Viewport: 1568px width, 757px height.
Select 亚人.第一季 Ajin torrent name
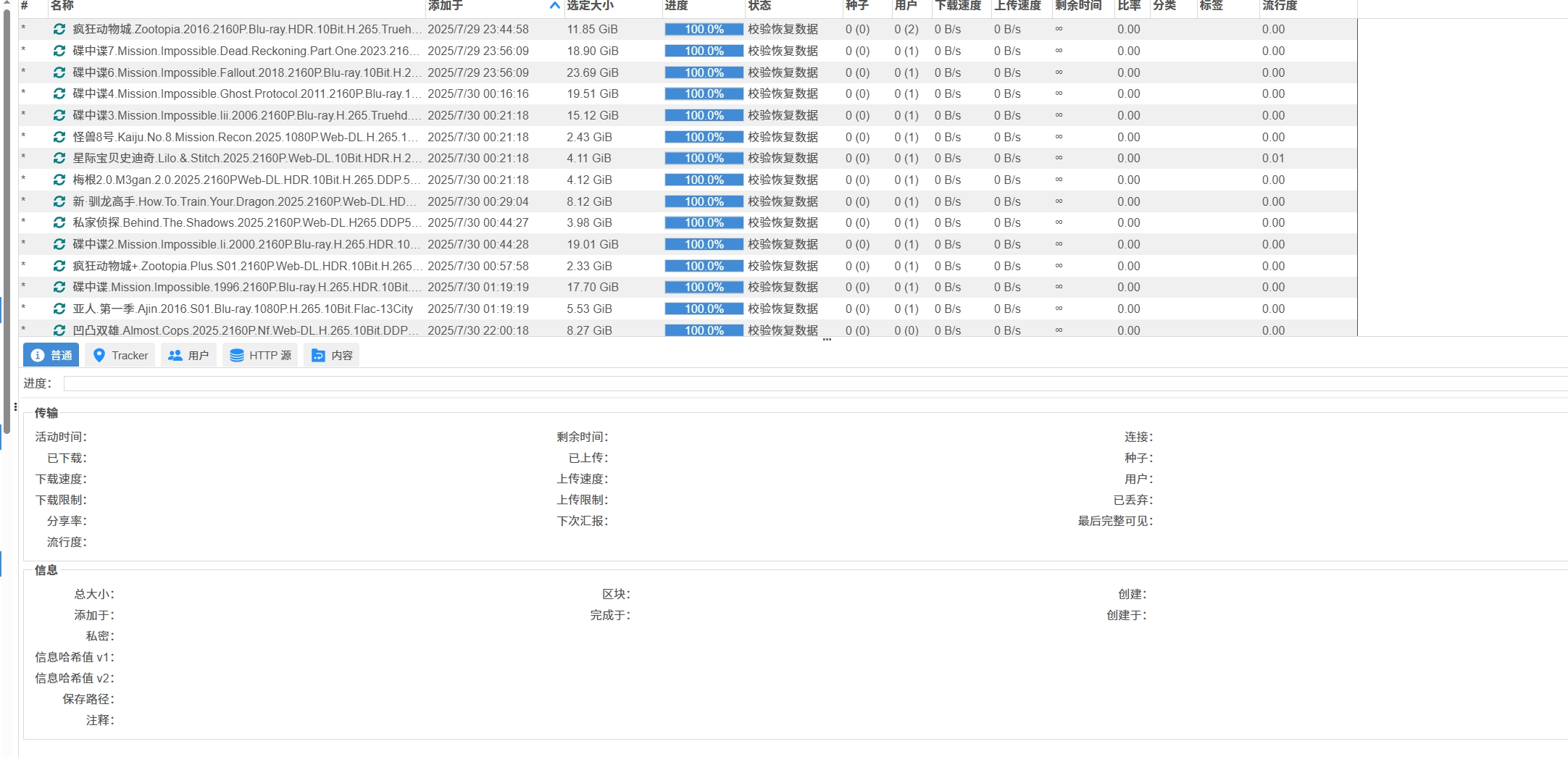click(x=243, y=309)
